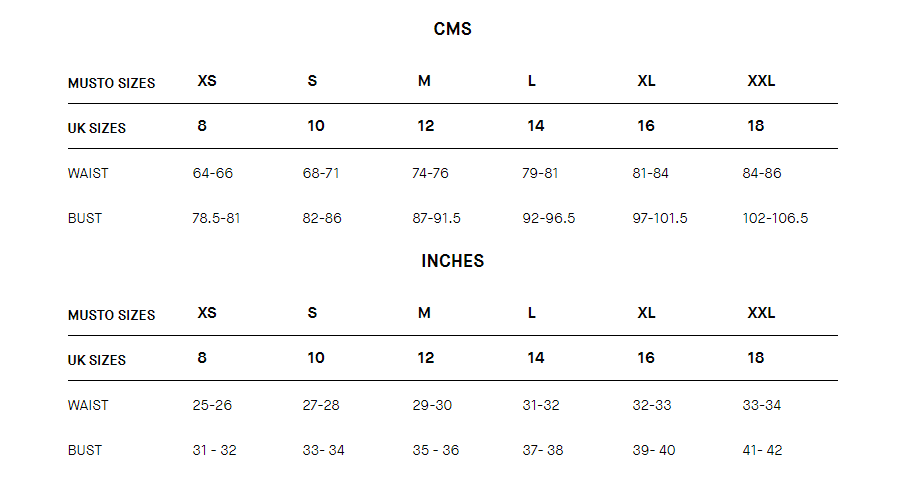This screenshot has height=491, width=900.
Task: Click the CMS table heading
Action: click(452, 29)
